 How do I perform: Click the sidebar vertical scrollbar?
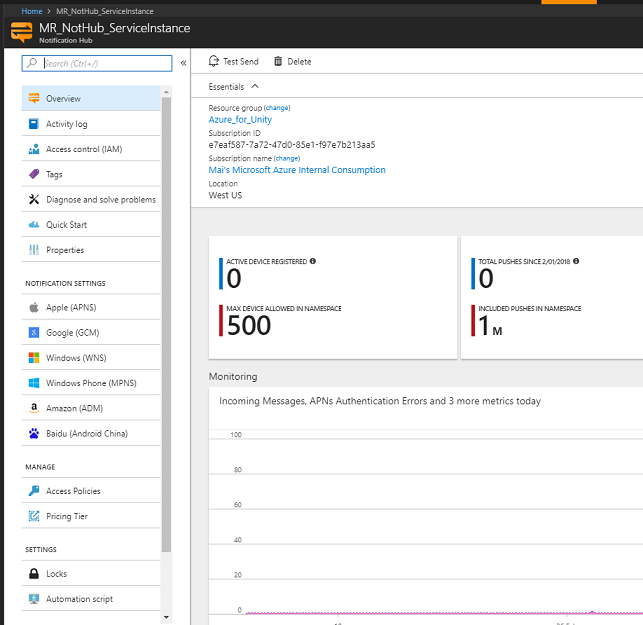tap(166, 320)
